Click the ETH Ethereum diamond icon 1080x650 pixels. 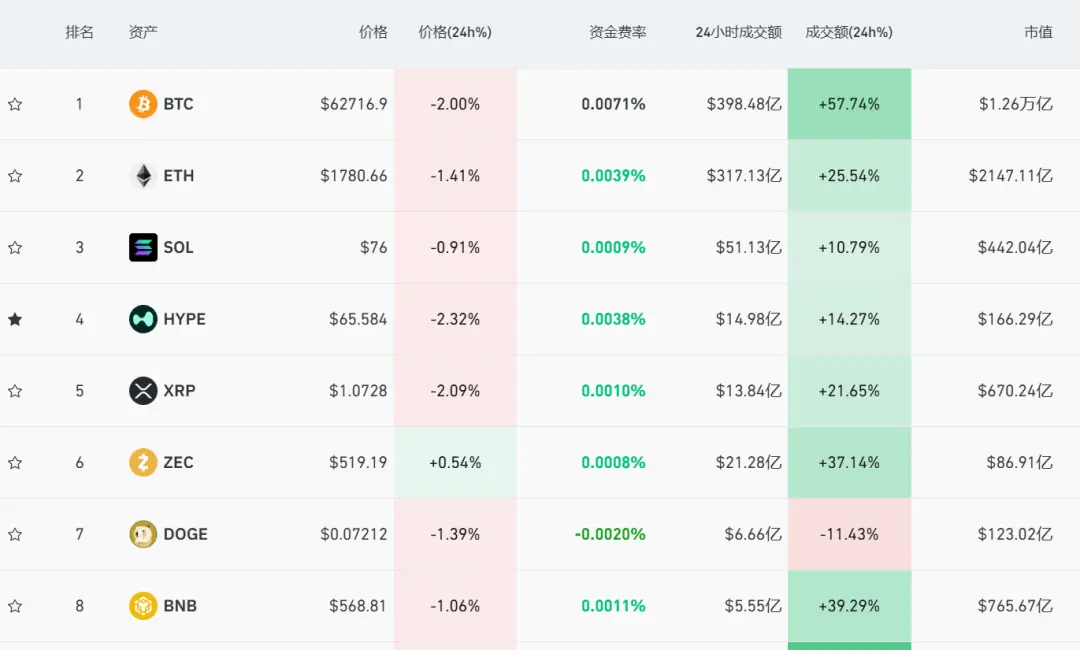click(x=143, y=176)
